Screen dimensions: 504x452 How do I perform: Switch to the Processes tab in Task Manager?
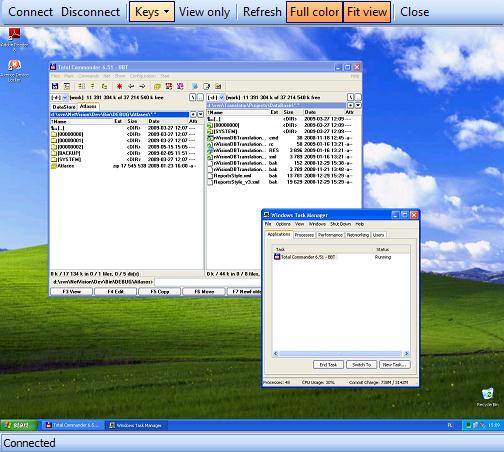(x=304, y=235)
